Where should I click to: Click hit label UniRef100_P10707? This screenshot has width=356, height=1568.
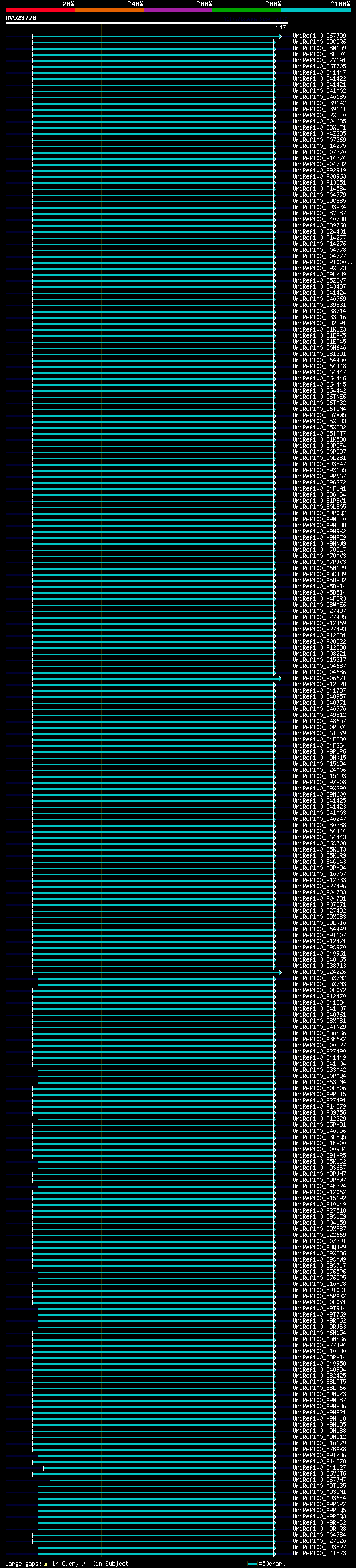(x=319, y=874)
